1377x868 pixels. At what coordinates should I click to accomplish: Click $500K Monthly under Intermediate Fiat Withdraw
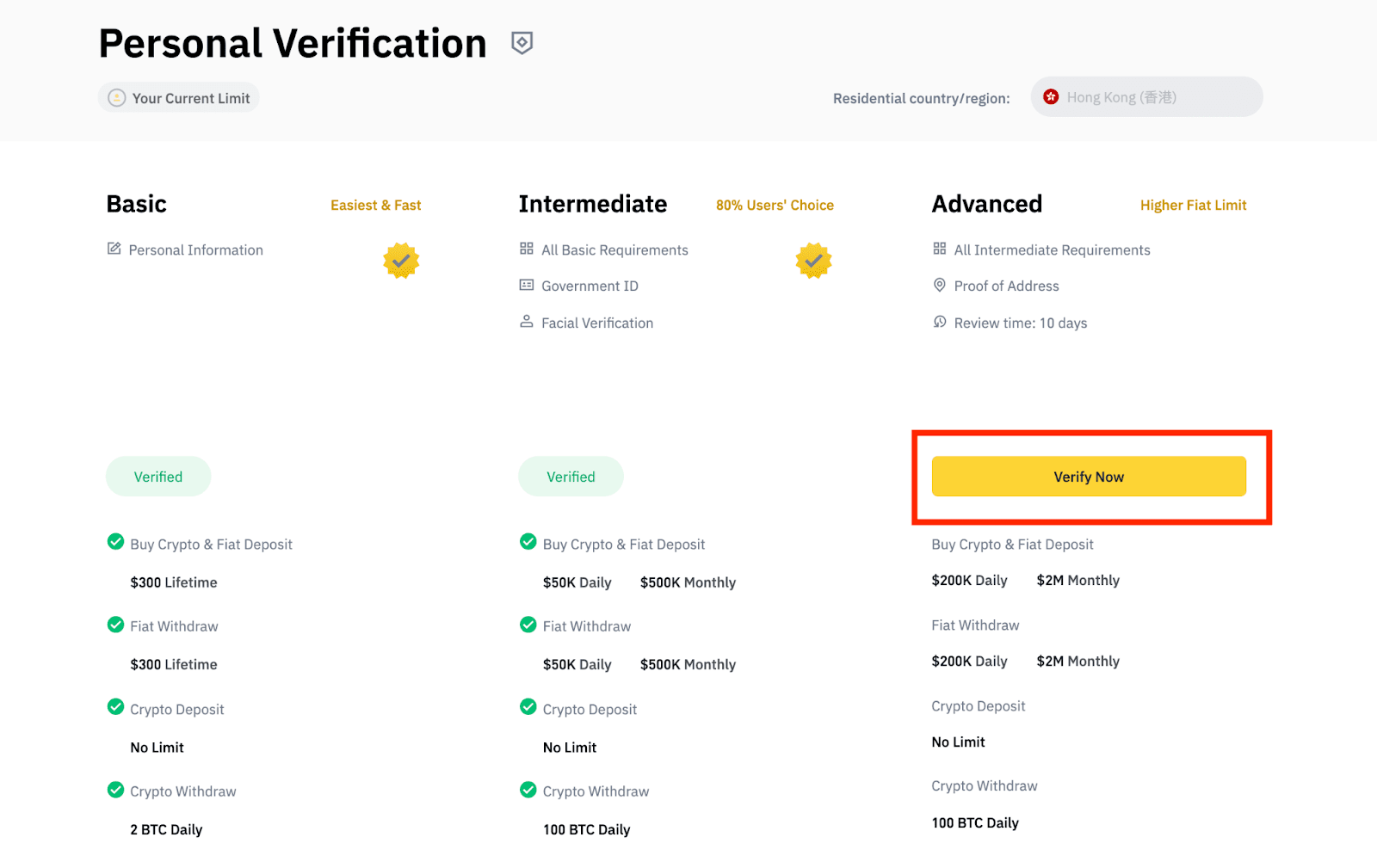point(688,664)
